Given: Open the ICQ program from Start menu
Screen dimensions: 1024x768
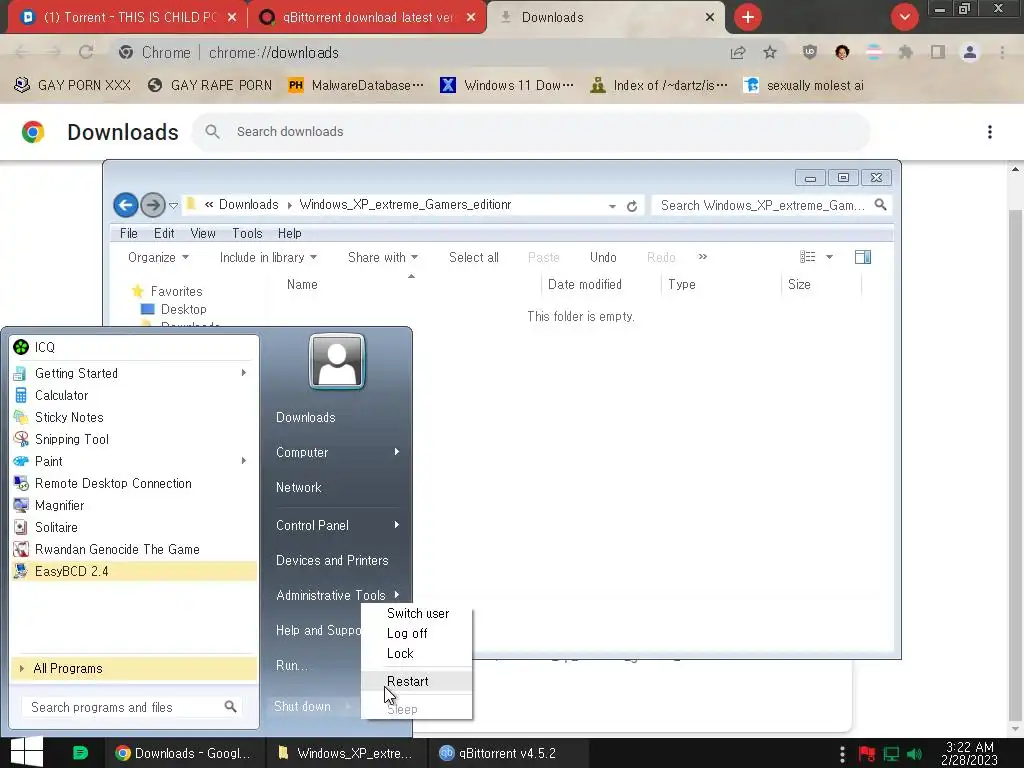Looking at the screenshot, I should tap(134, 347).
